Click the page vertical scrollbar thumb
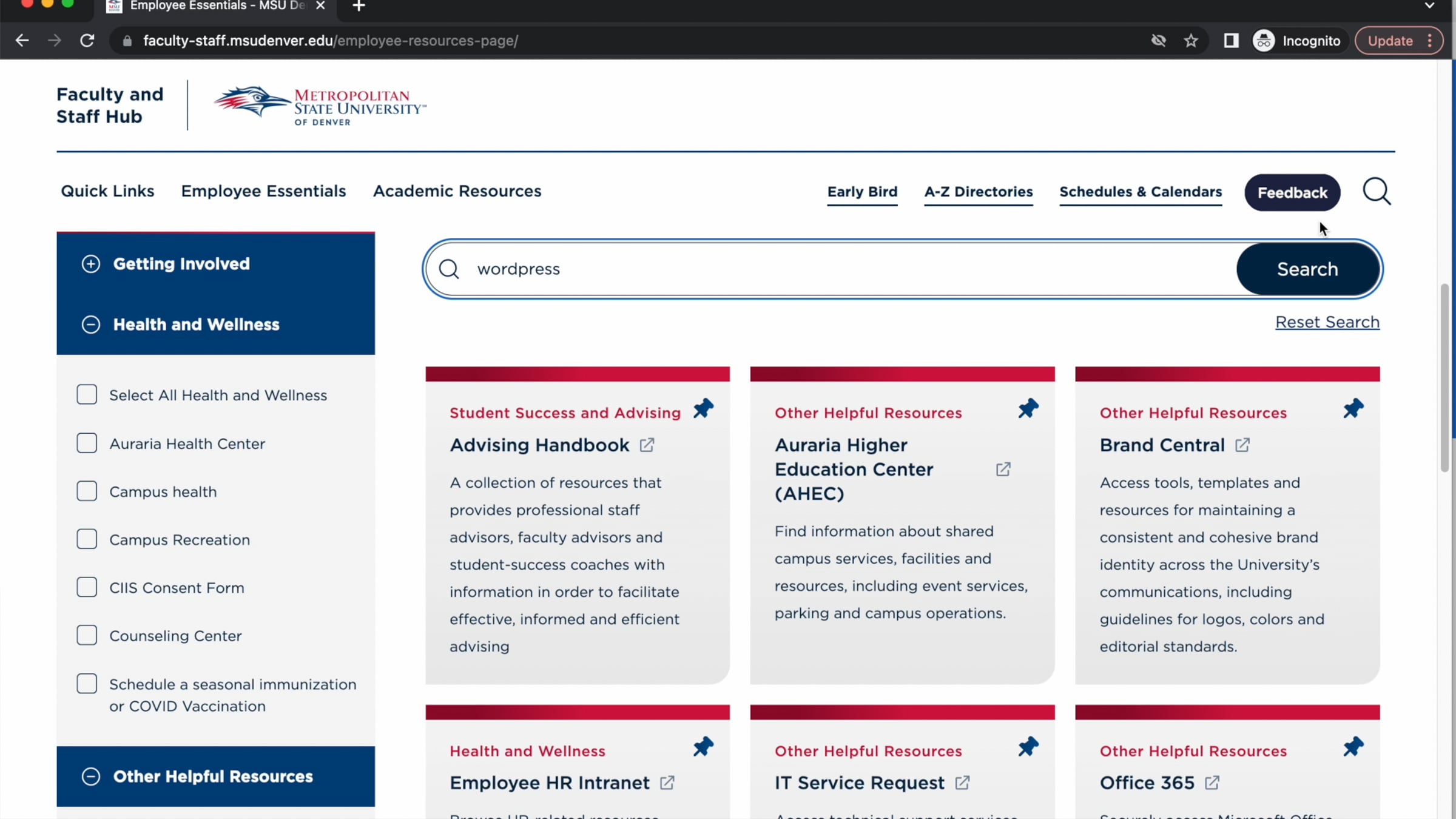1456x819 pixels. pyautogui.click(x=1444, y=377)
